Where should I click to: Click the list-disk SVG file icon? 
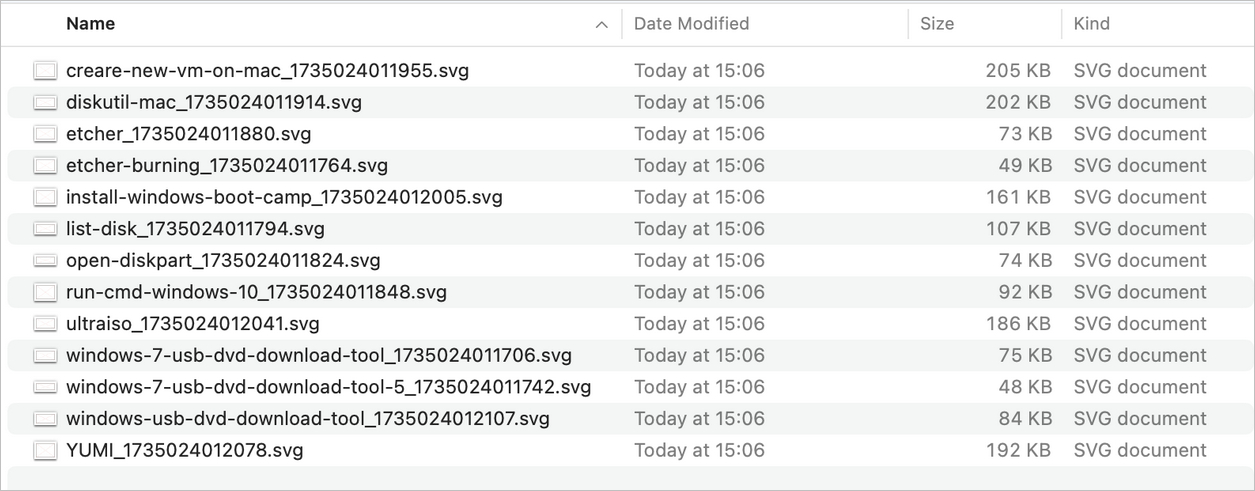click(45, 229)
